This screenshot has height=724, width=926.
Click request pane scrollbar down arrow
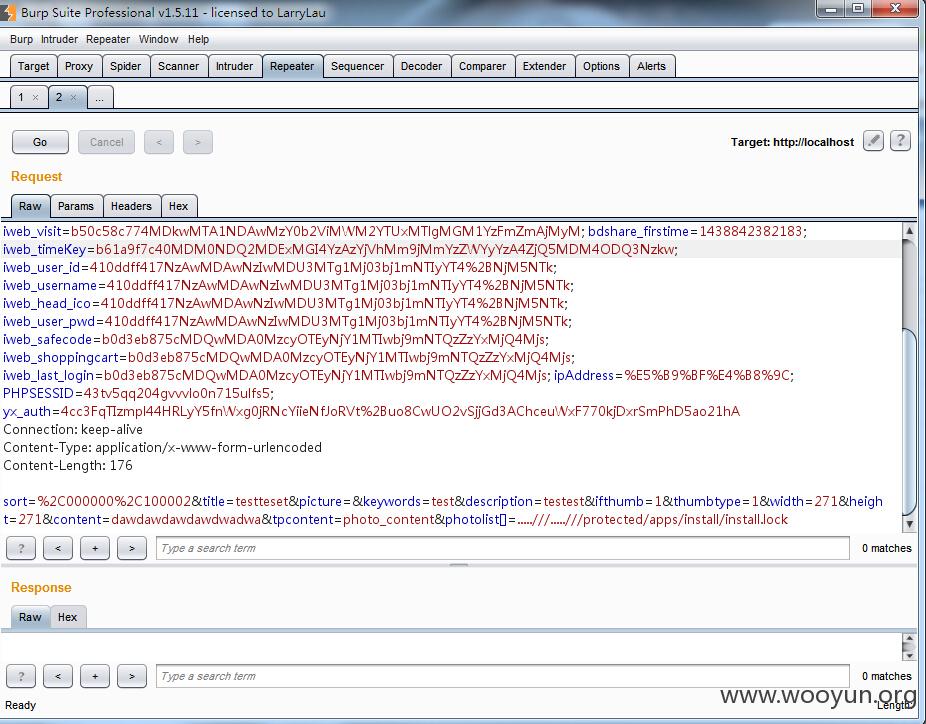coord(909,524)
